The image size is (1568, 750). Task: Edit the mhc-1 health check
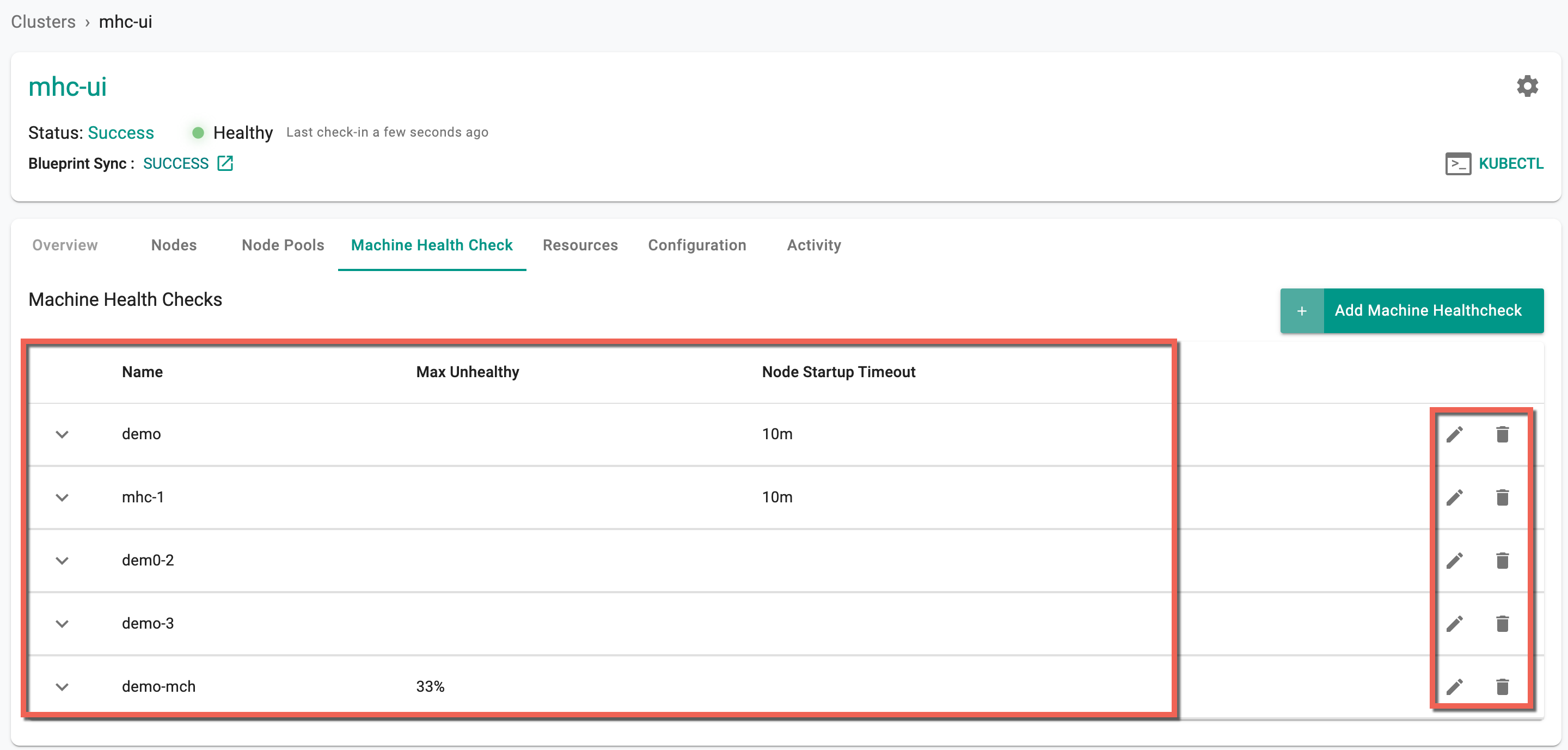pyautogui.click(x=1454, y=497)
